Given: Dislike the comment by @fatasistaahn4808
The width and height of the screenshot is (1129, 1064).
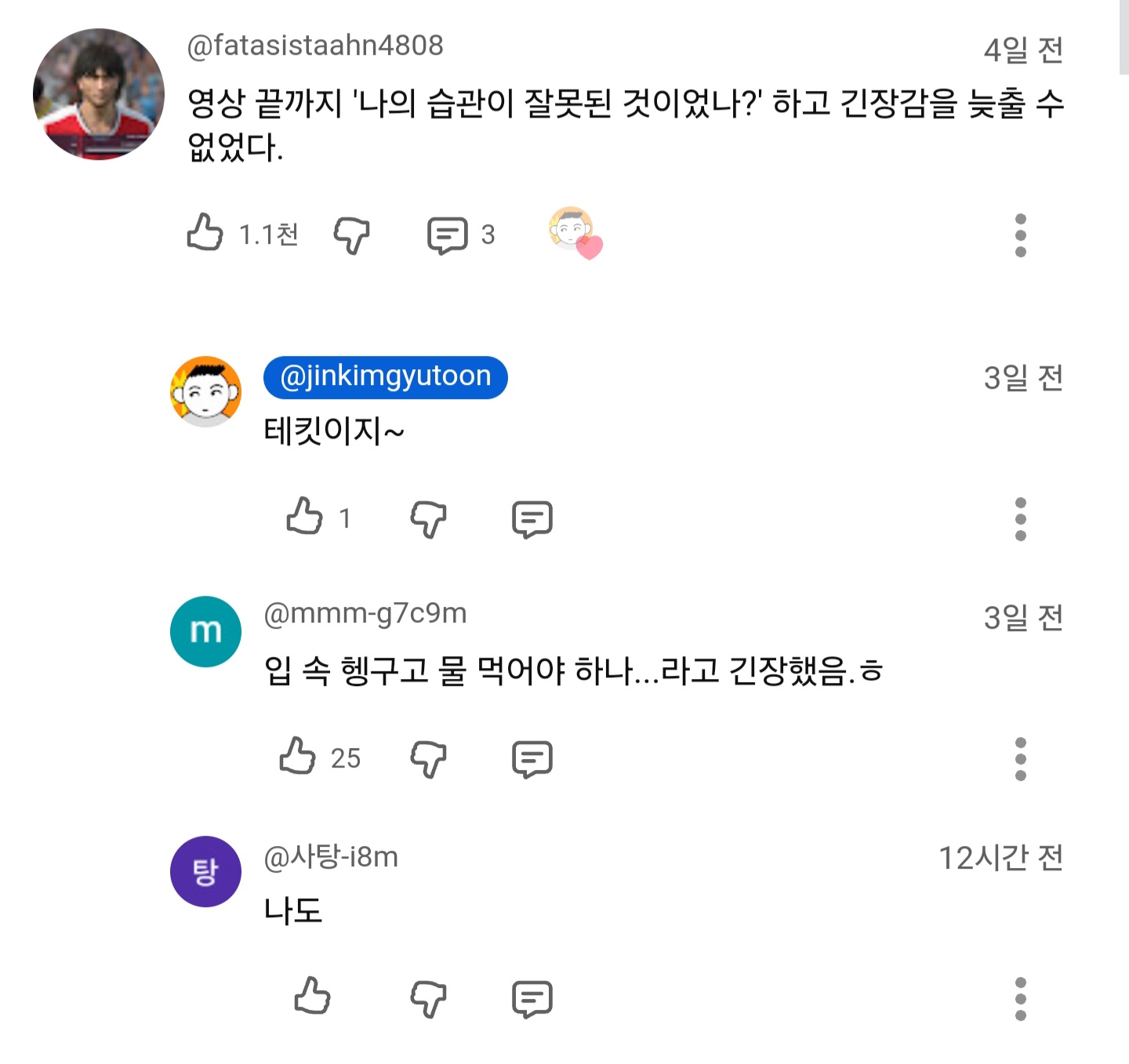Looking at the screenshot, I should [351, 234].
